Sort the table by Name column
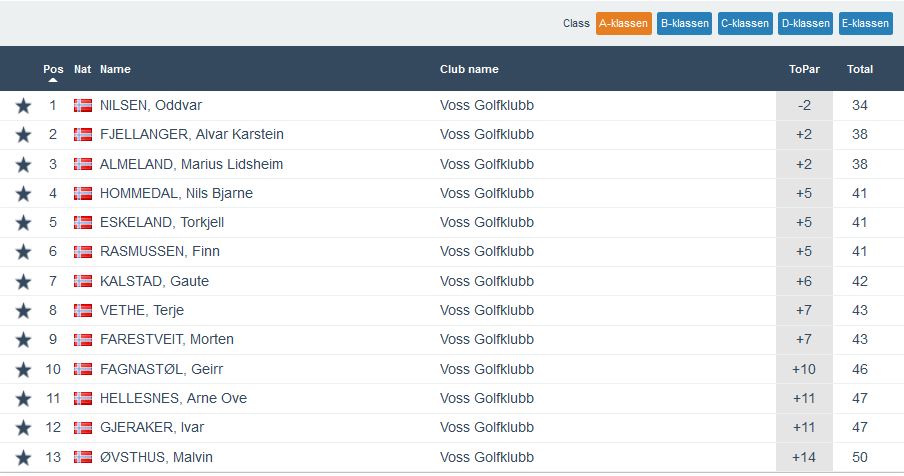The image size is (904, 476). tap(115, 70)
